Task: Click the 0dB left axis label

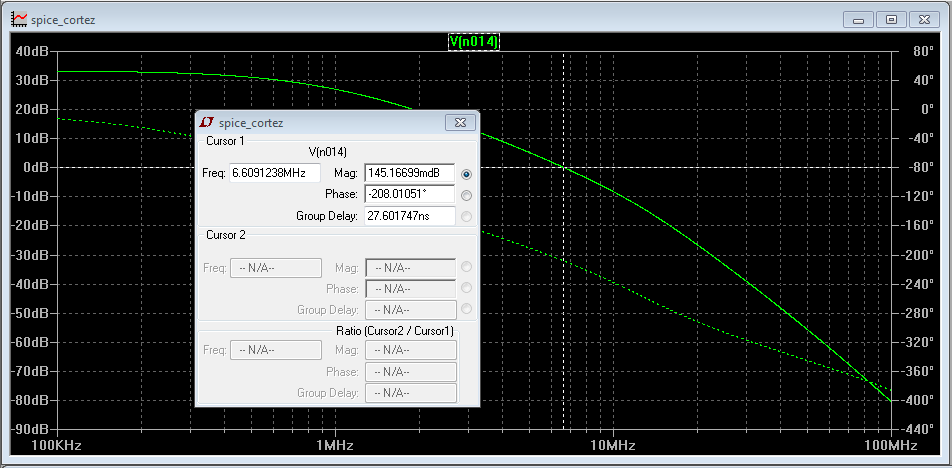Action: click(x=35, y=167)
